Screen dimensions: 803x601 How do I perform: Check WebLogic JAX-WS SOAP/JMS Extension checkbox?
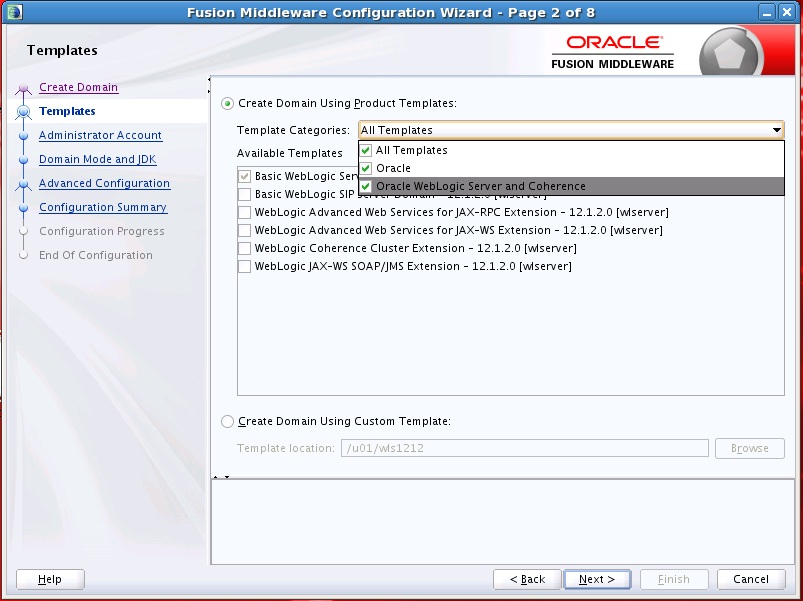click(245, 266)
